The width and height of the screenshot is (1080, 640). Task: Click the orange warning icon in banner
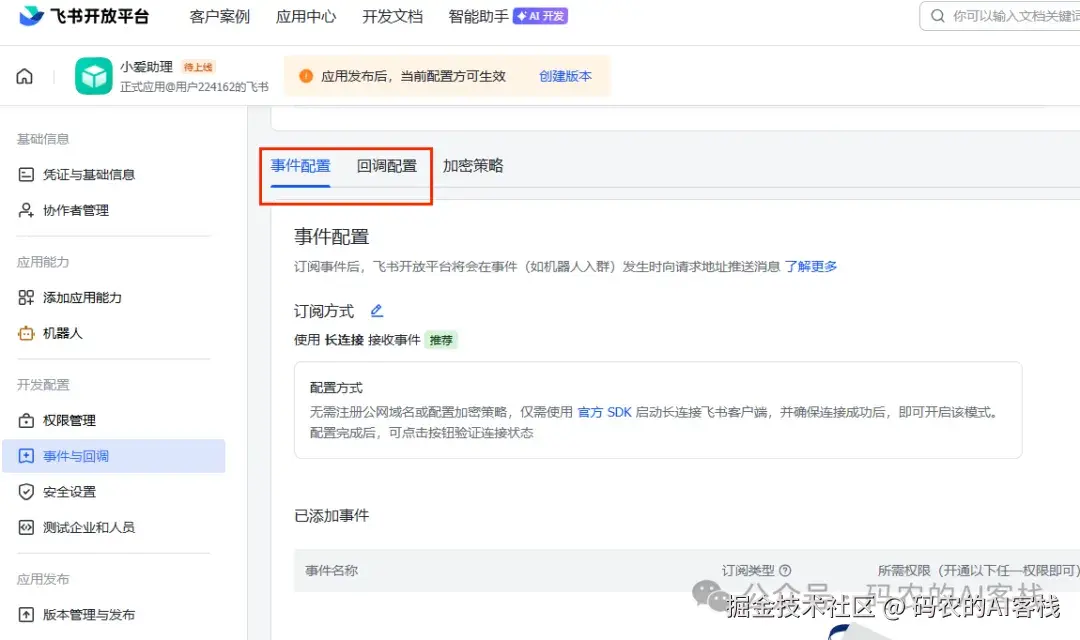pos(306,76)
